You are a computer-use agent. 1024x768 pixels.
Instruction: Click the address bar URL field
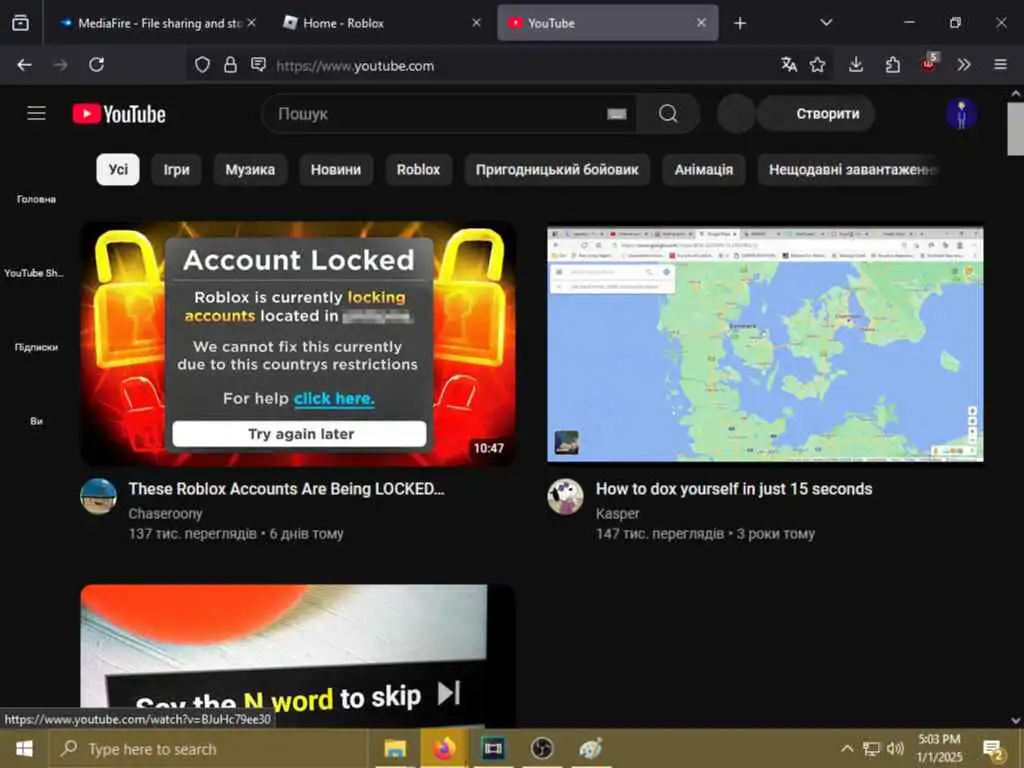tap(509, 65)
